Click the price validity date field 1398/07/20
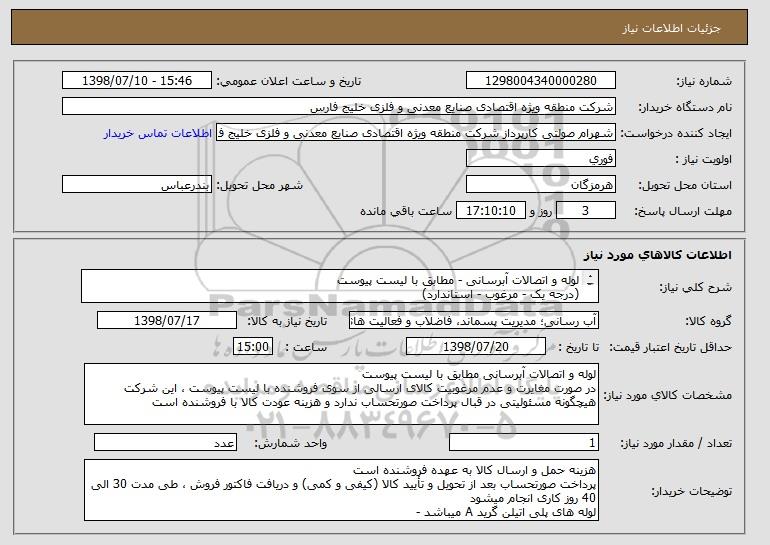Screen dimensions: 770x545 point(476,347)
